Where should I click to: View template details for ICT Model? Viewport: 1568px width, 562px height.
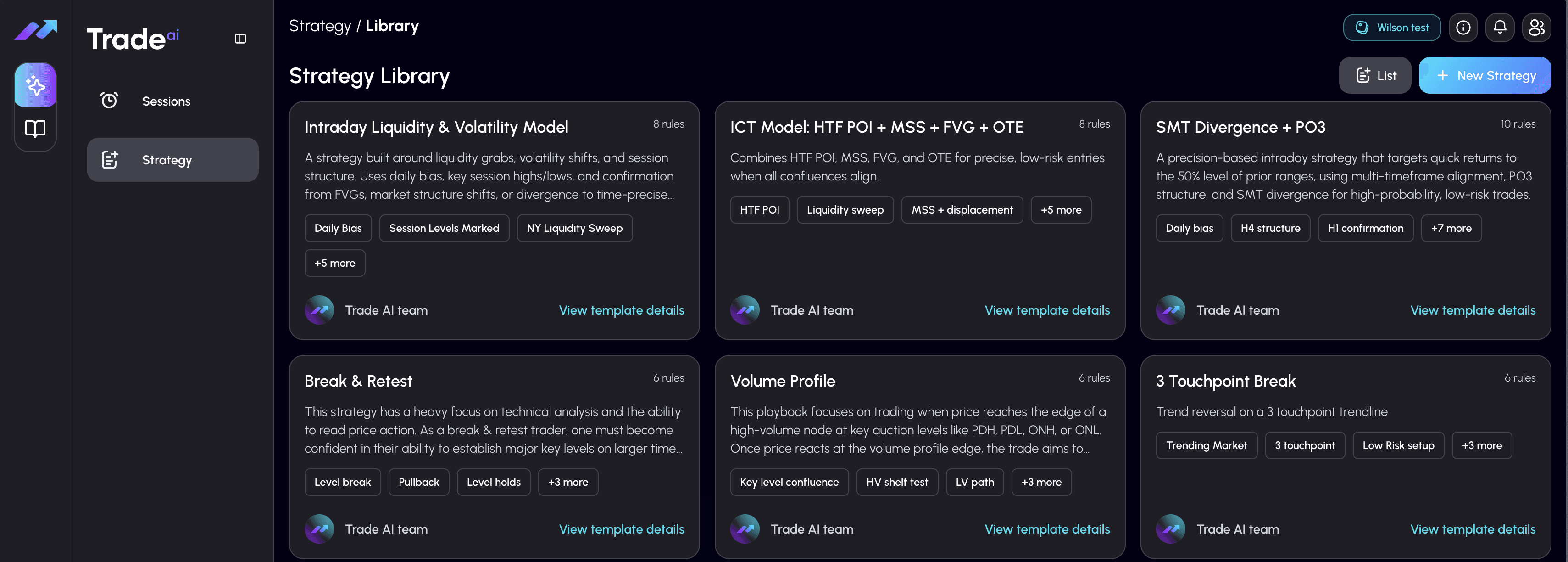[x=1046, y=309]
